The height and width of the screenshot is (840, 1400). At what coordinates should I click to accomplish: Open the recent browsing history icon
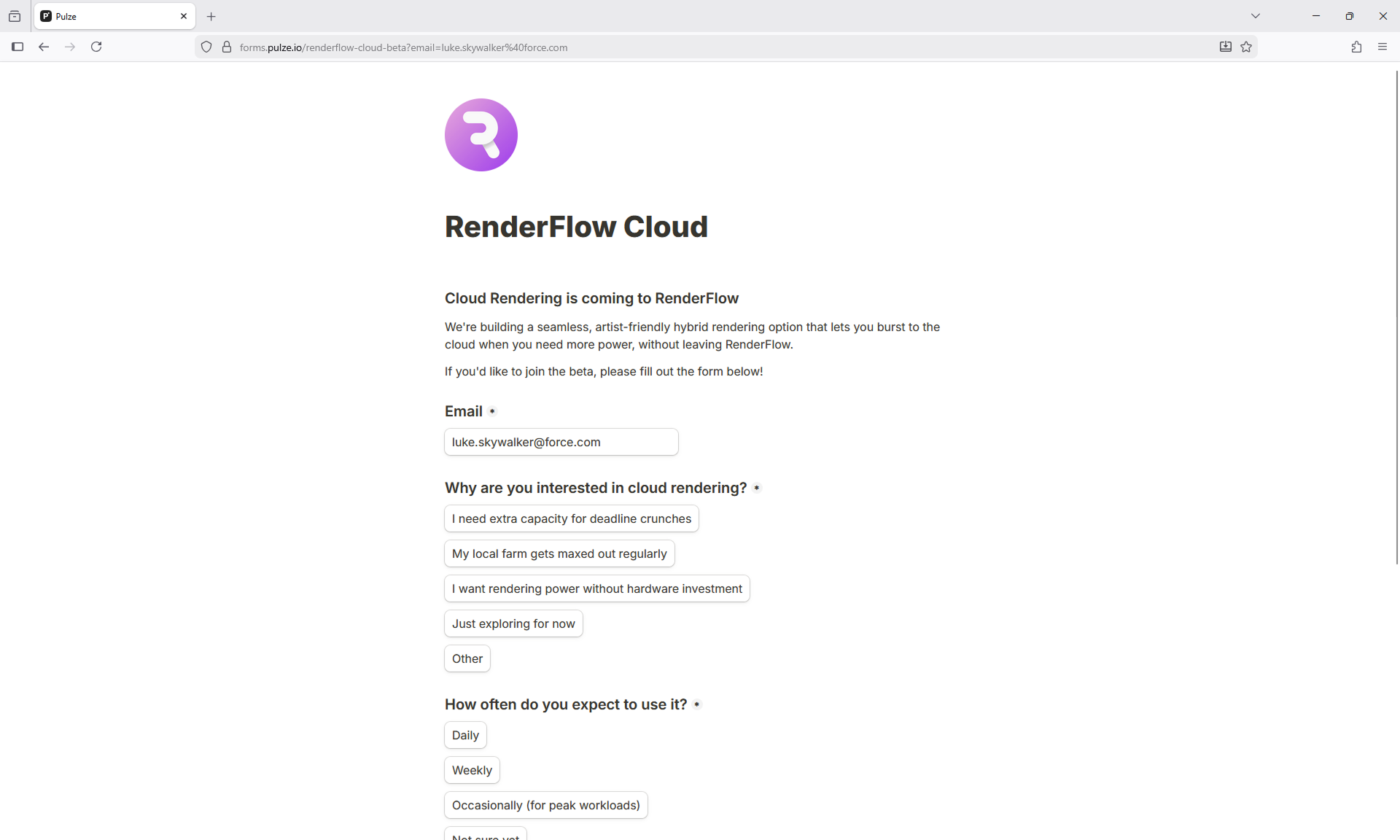coord(15,16)
